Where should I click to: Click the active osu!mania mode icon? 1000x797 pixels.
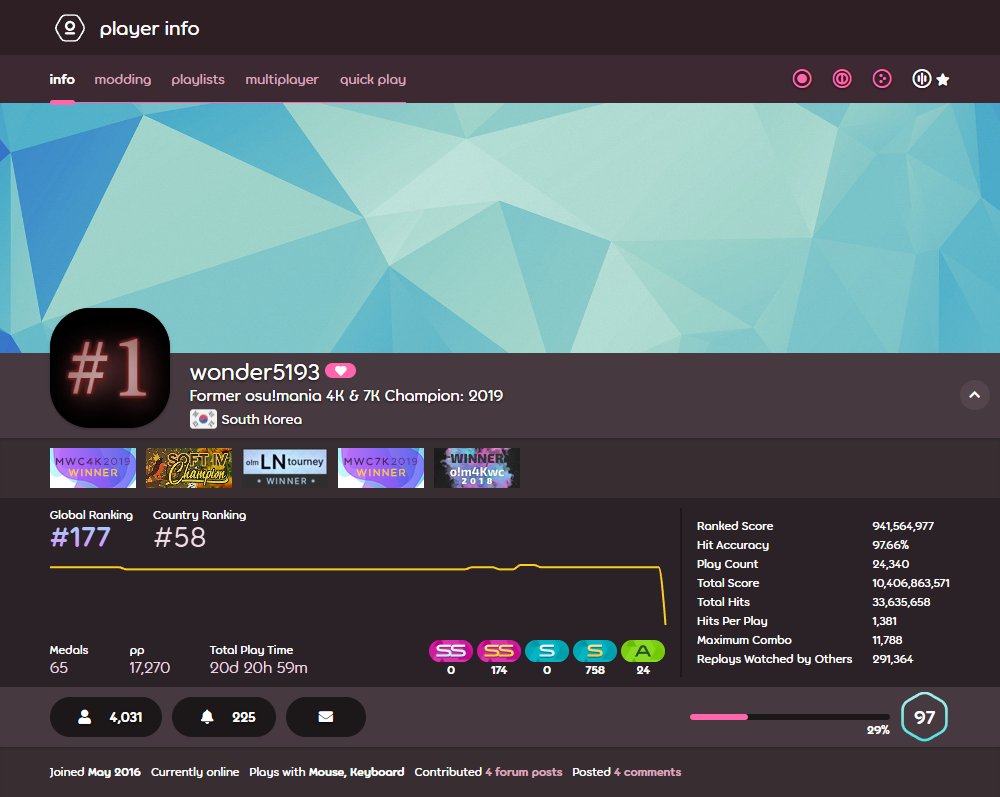click(x=921, y=78)
